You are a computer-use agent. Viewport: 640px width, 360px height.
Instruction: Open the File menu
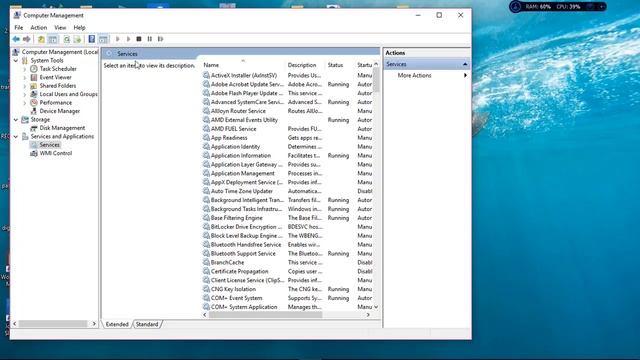19,27
